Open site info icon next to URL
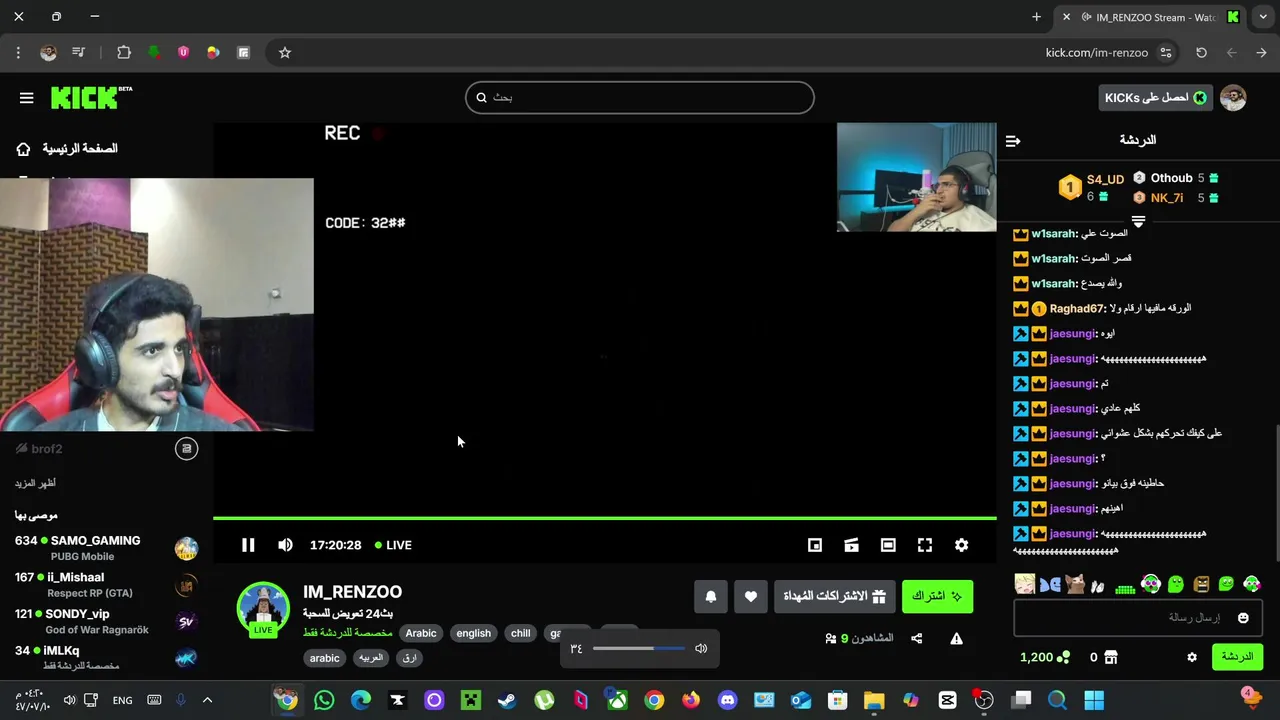 1166,53
